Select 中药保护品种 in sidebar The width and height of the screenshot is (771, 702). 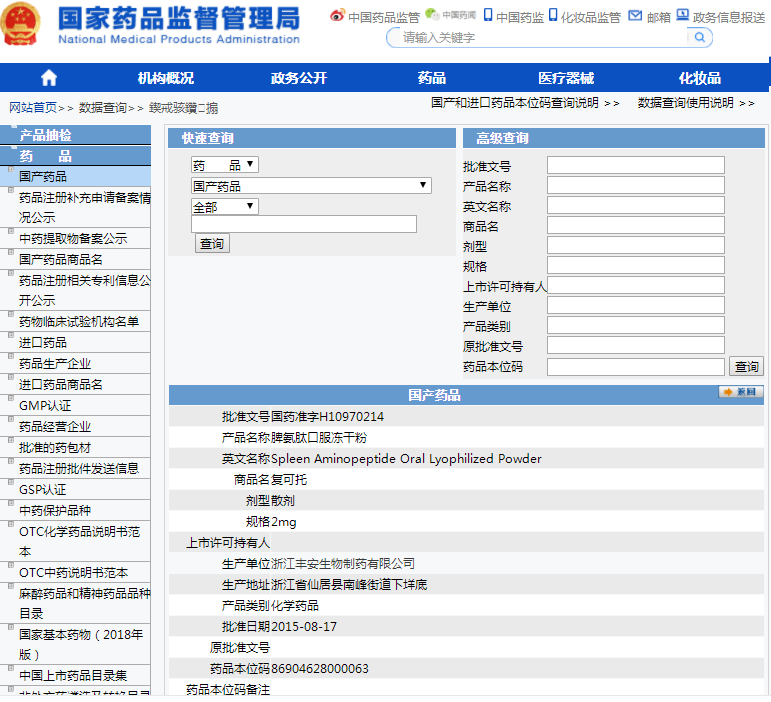(55, 511)
